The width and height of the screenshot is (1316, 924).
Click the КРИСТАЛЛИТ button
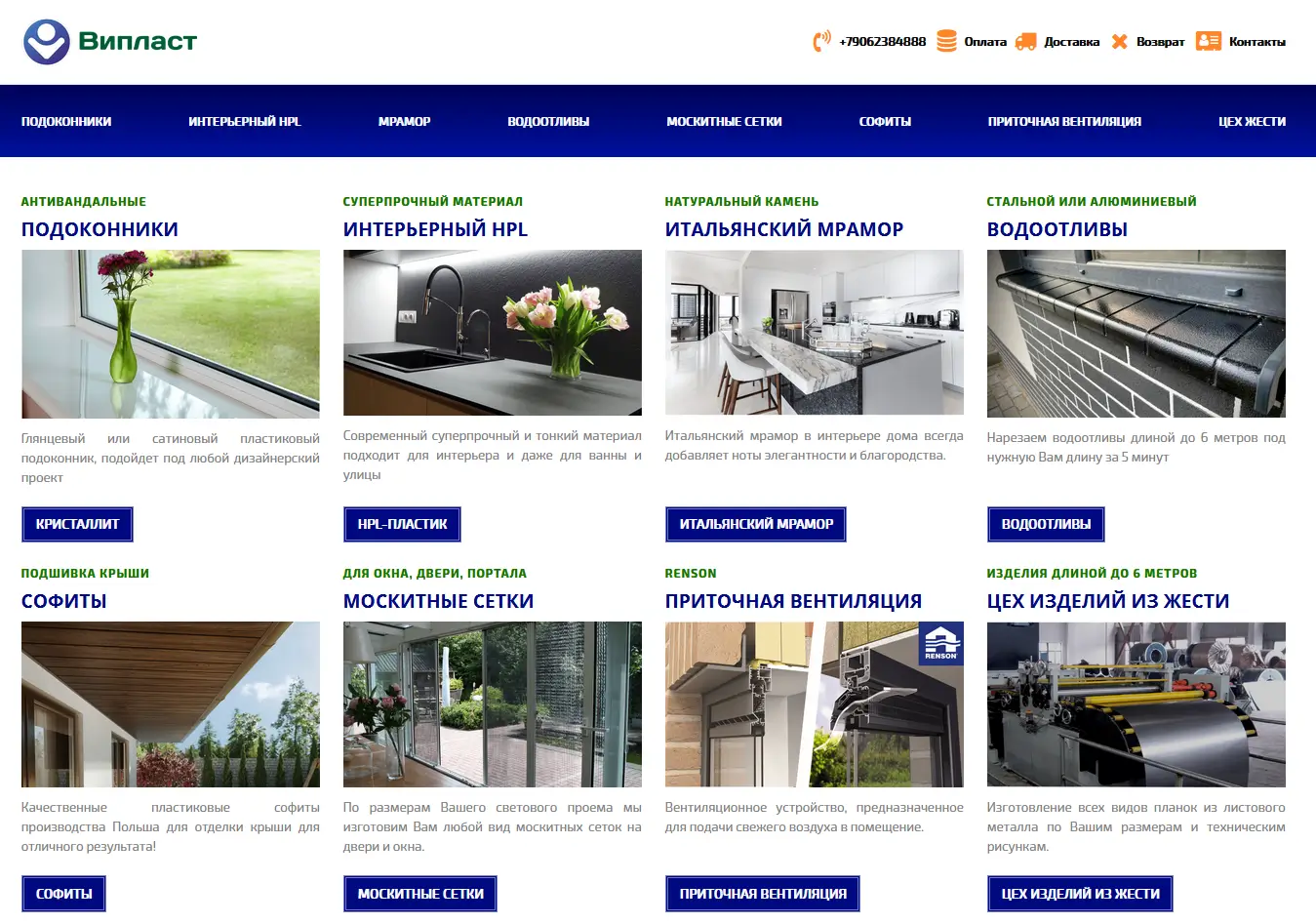pos(77,524)
